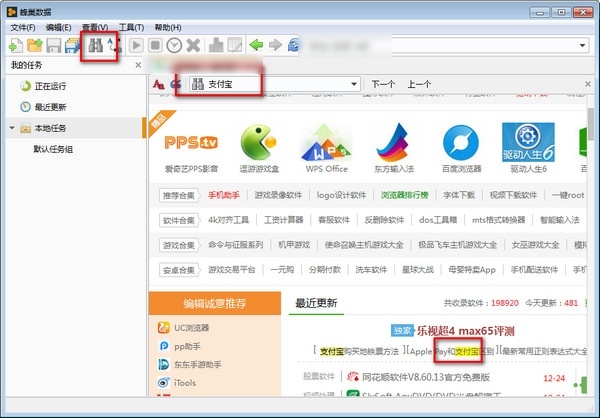Click the 推荐合集 tag
The image size is (600, 418).
(x=178, y=196)
